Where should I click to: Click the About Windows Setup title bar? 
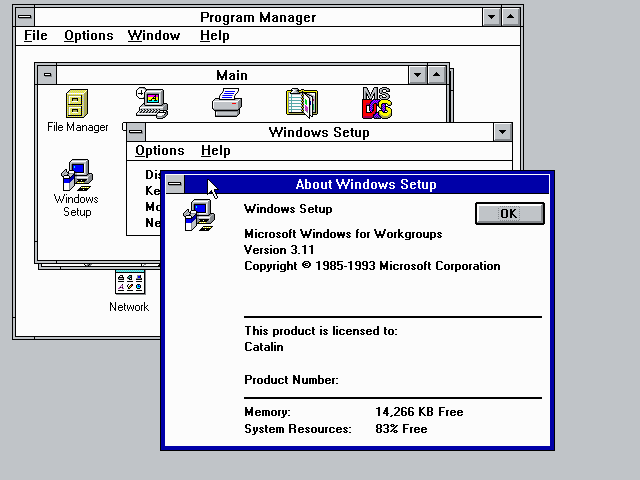[367, 184]
